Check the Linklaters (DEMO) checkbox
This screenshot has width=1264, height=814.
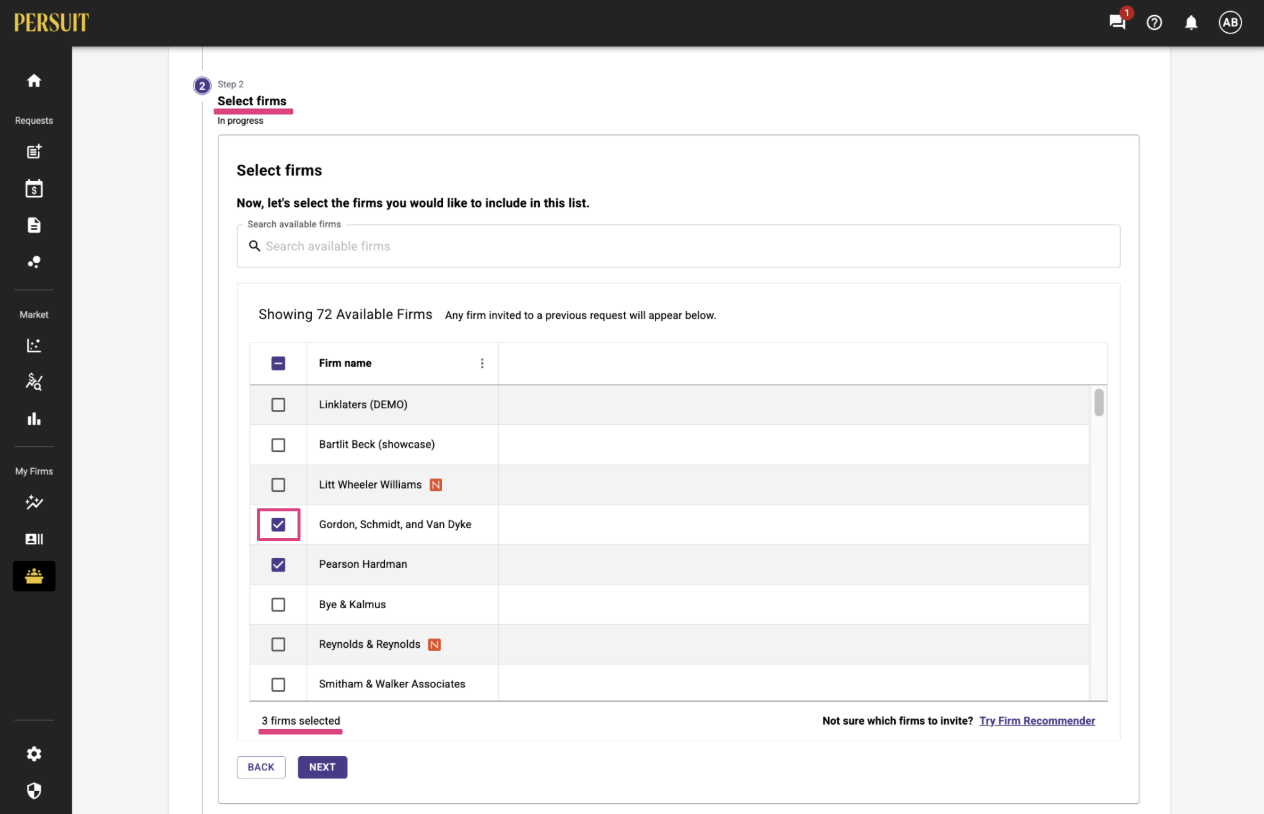click(278, 405)
